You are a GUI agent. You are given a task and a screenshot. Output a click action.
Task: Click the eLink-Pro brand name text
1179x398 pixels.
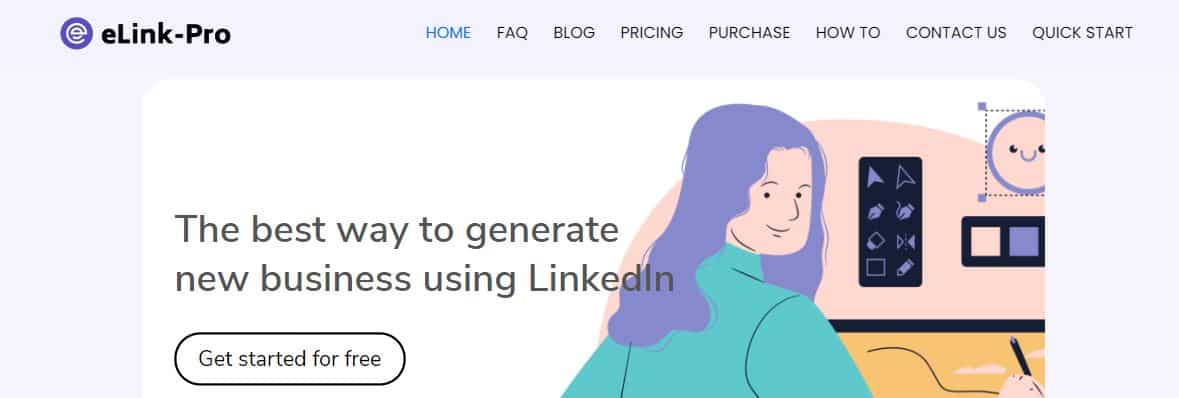click(165, 34)
